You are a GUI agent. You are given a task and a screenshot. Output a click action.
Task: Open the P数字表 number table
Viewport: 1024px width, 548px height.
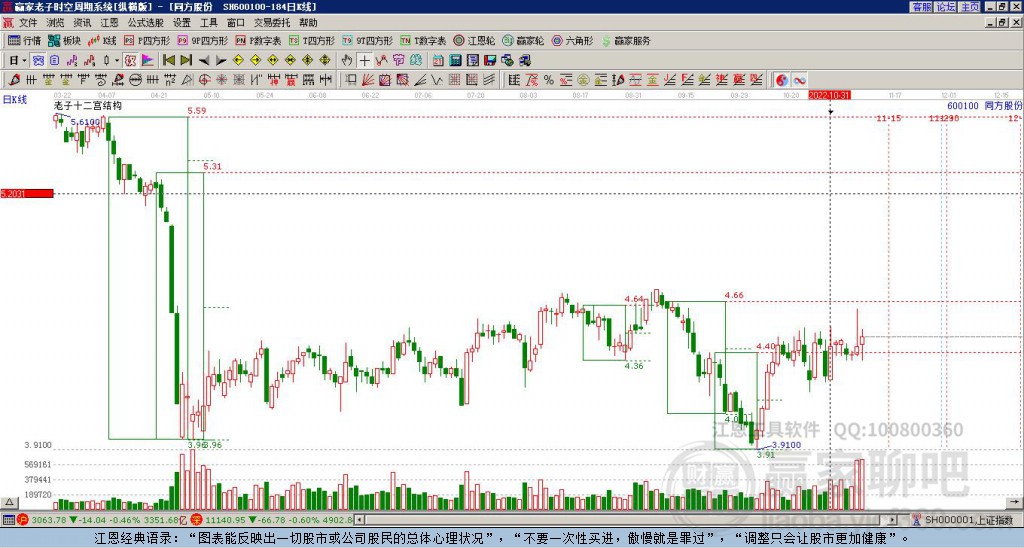point(258,40)
